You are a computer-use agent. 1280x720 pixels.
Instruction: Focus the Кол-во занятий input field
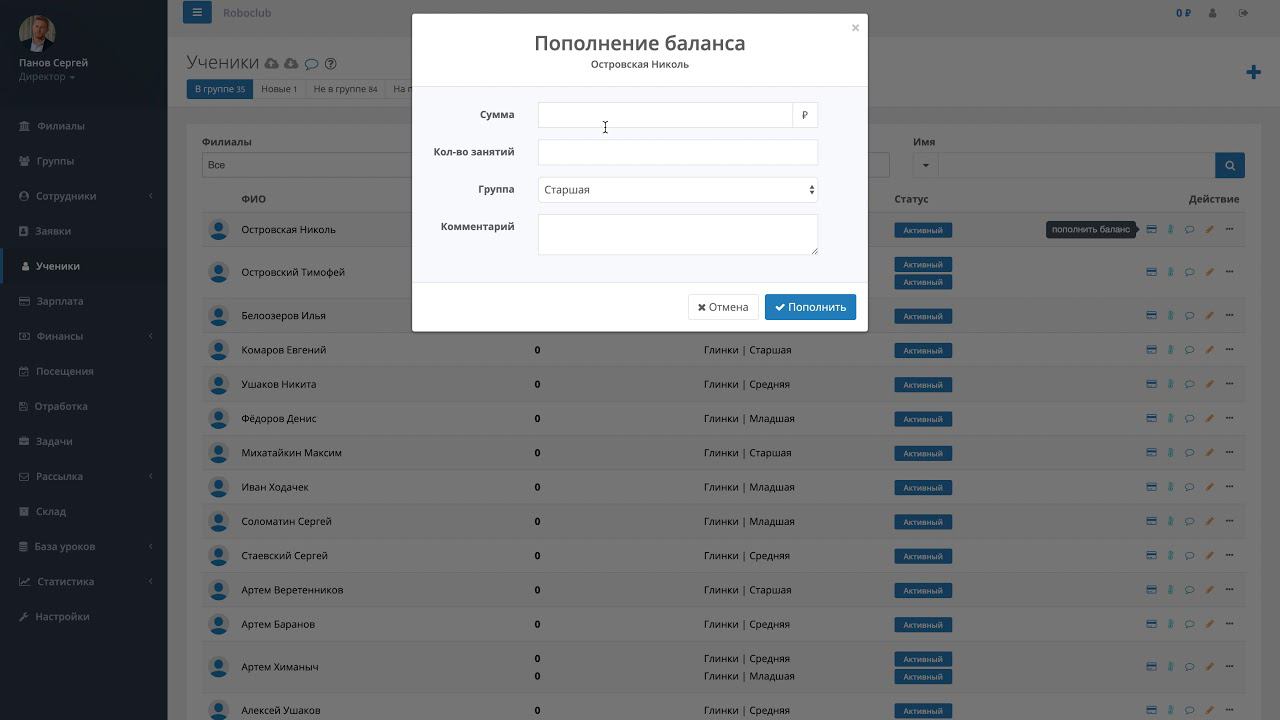coord(678,152)
